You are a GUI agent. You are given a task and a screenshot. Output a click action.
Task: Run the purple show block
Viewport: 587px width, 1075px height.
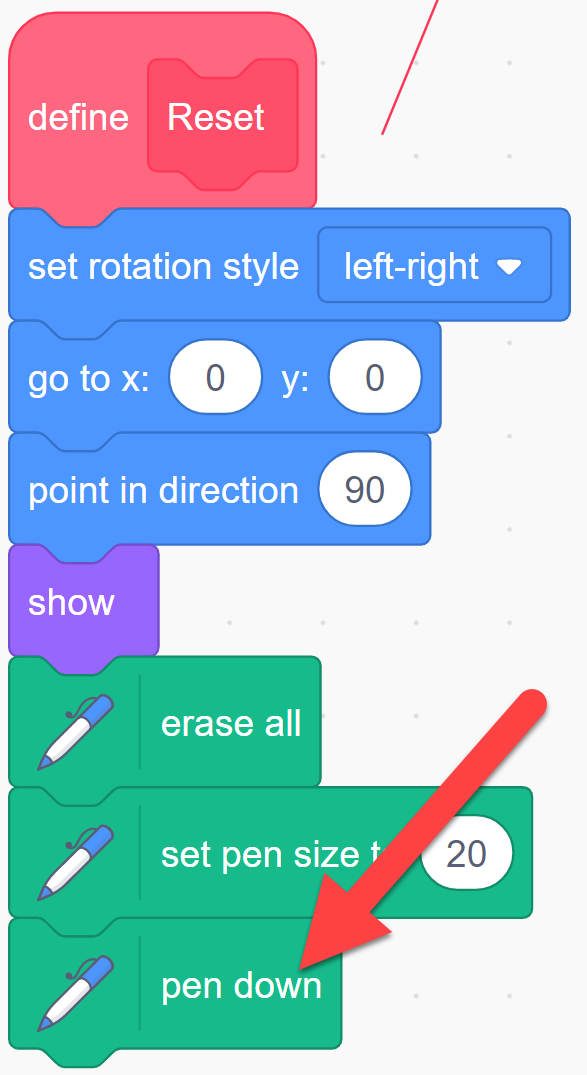point(84,601)
